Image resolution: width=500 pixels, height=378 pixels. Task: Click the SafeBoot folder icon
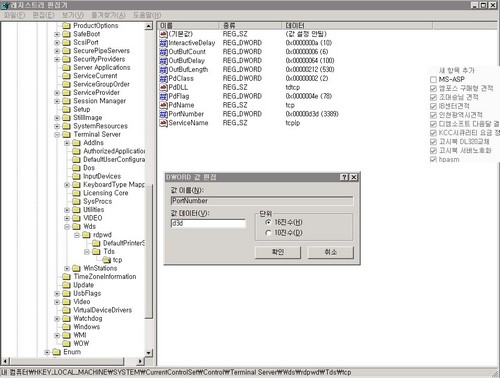(67, 34)
